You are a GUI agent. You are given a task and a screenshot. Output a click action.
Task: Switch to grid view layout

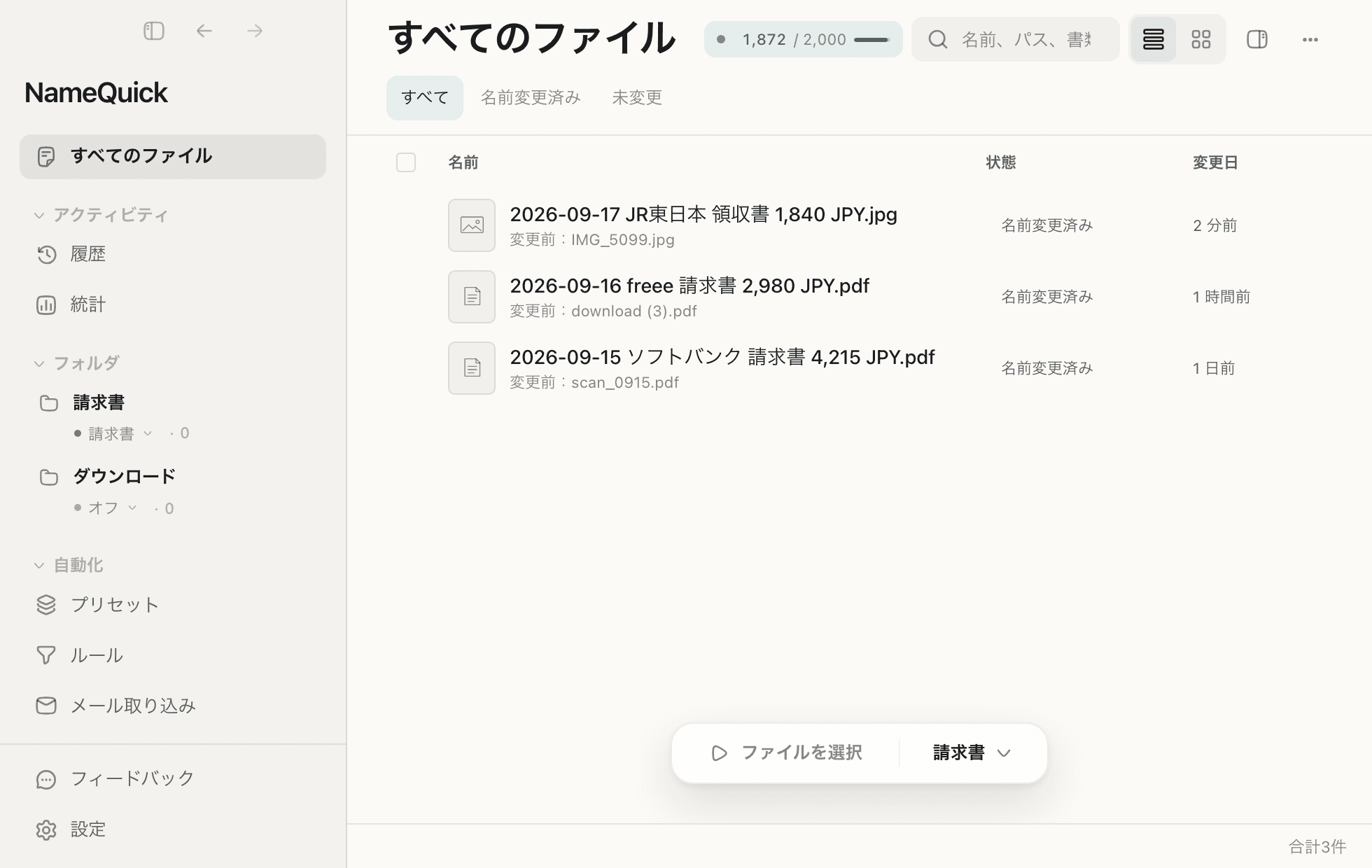(x=1200, y=39)
